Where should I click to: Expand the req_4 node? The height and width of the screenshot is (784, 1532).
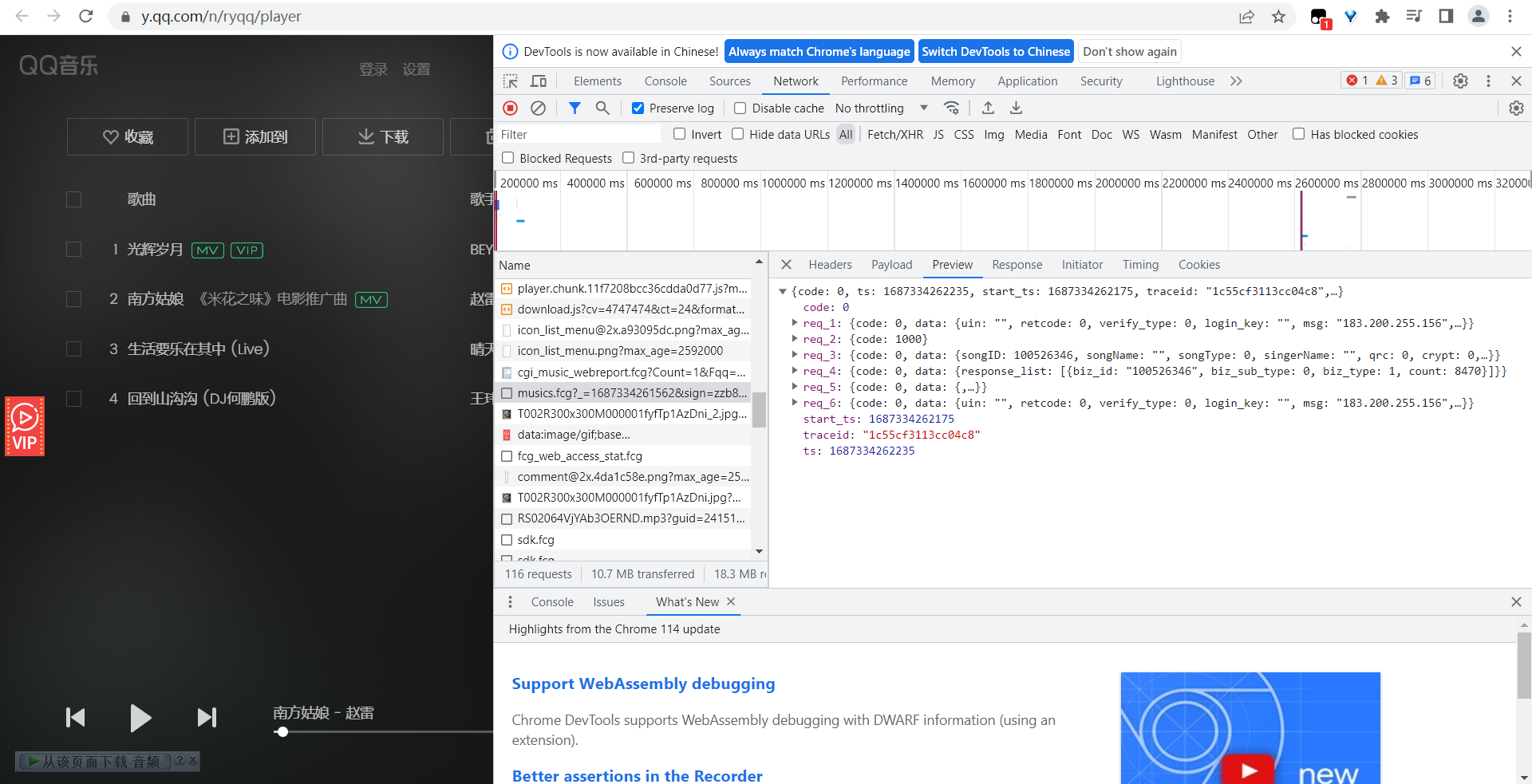click(795, 371)
